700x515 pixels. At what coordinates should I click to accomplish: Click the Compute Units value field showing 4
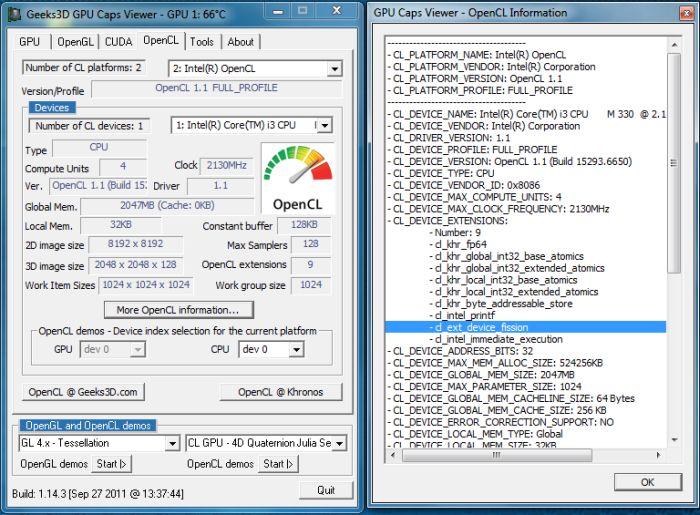pos(123,167)
